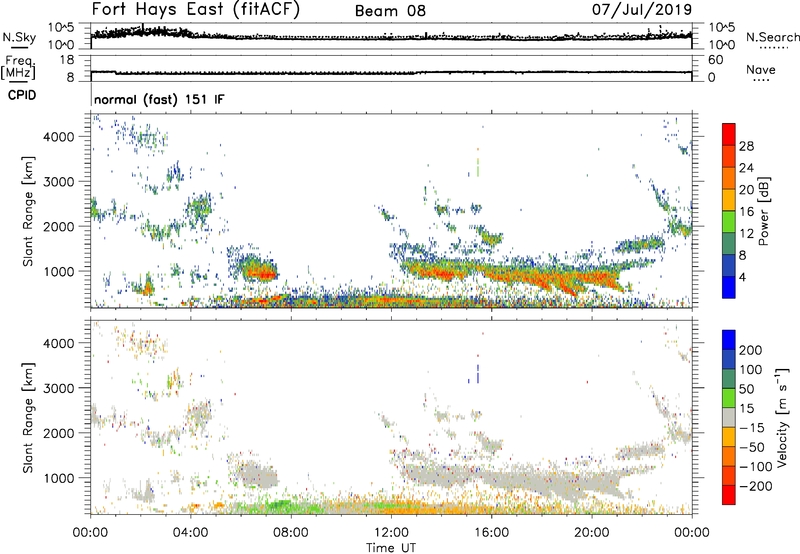Click Velocity colorbar segment between 50 and 100
Screen dimensions: 800x554
click(x=729, y=379)
